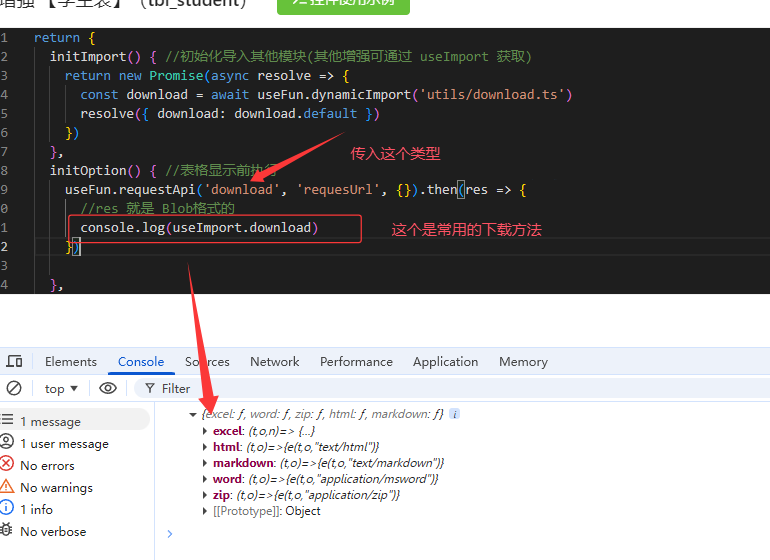Screen dimensions: 770x560
Task: Expand the excel property
Action: (205, 431)
